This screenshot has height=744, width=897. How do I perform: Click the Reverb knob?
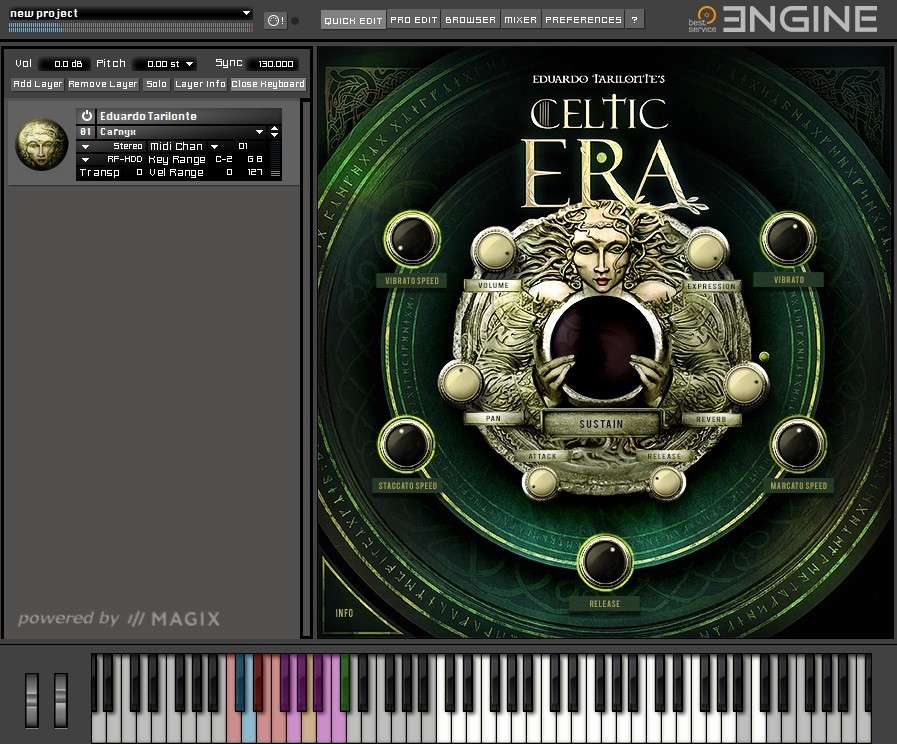(745, 384)
